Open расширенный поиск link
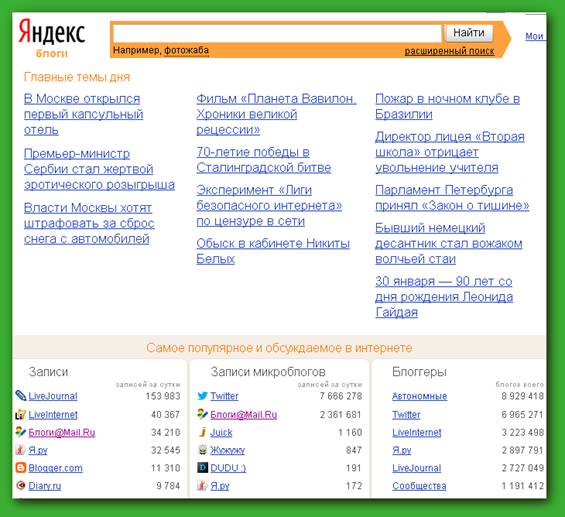Viewport: 565px width, 517px height. (449, 51)
